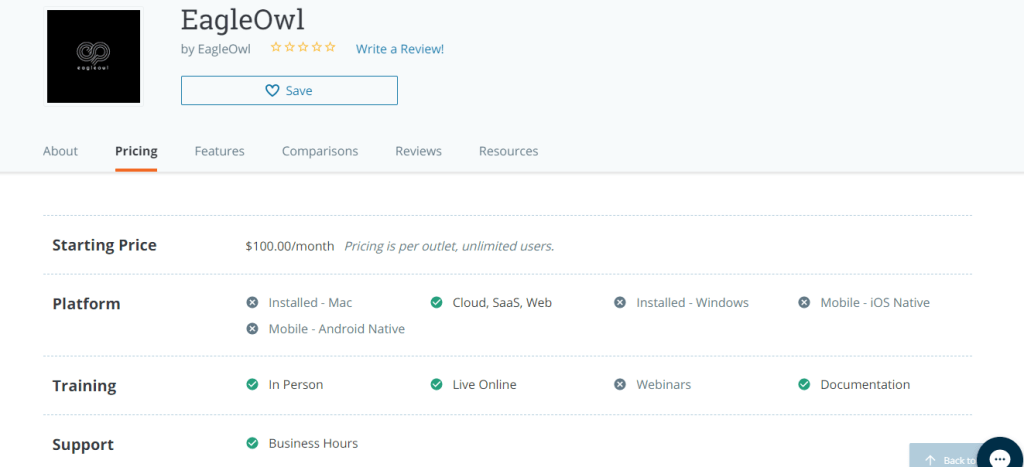Image resolution: width=1024 pixels, height=467 pixels.
Task: Click the Mobile - Android Native text
Action: [337, 329]
